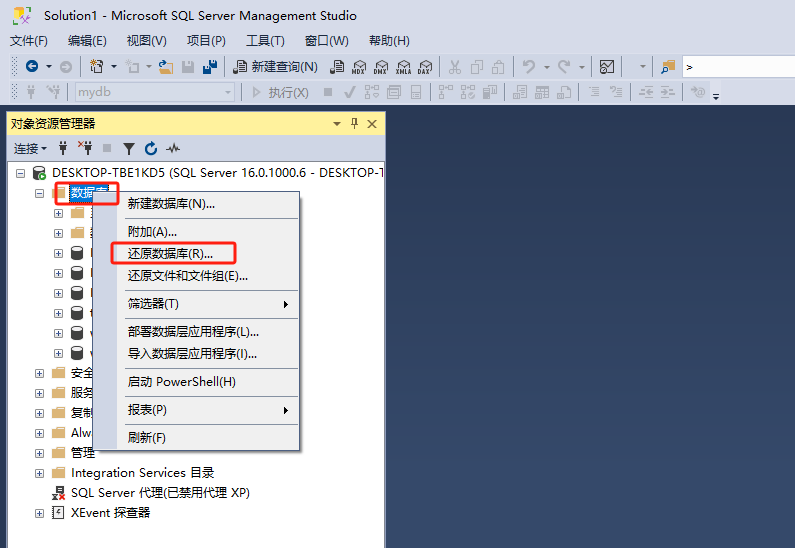
Task: Open the 工具(T) menu
Action: [265, 41]
